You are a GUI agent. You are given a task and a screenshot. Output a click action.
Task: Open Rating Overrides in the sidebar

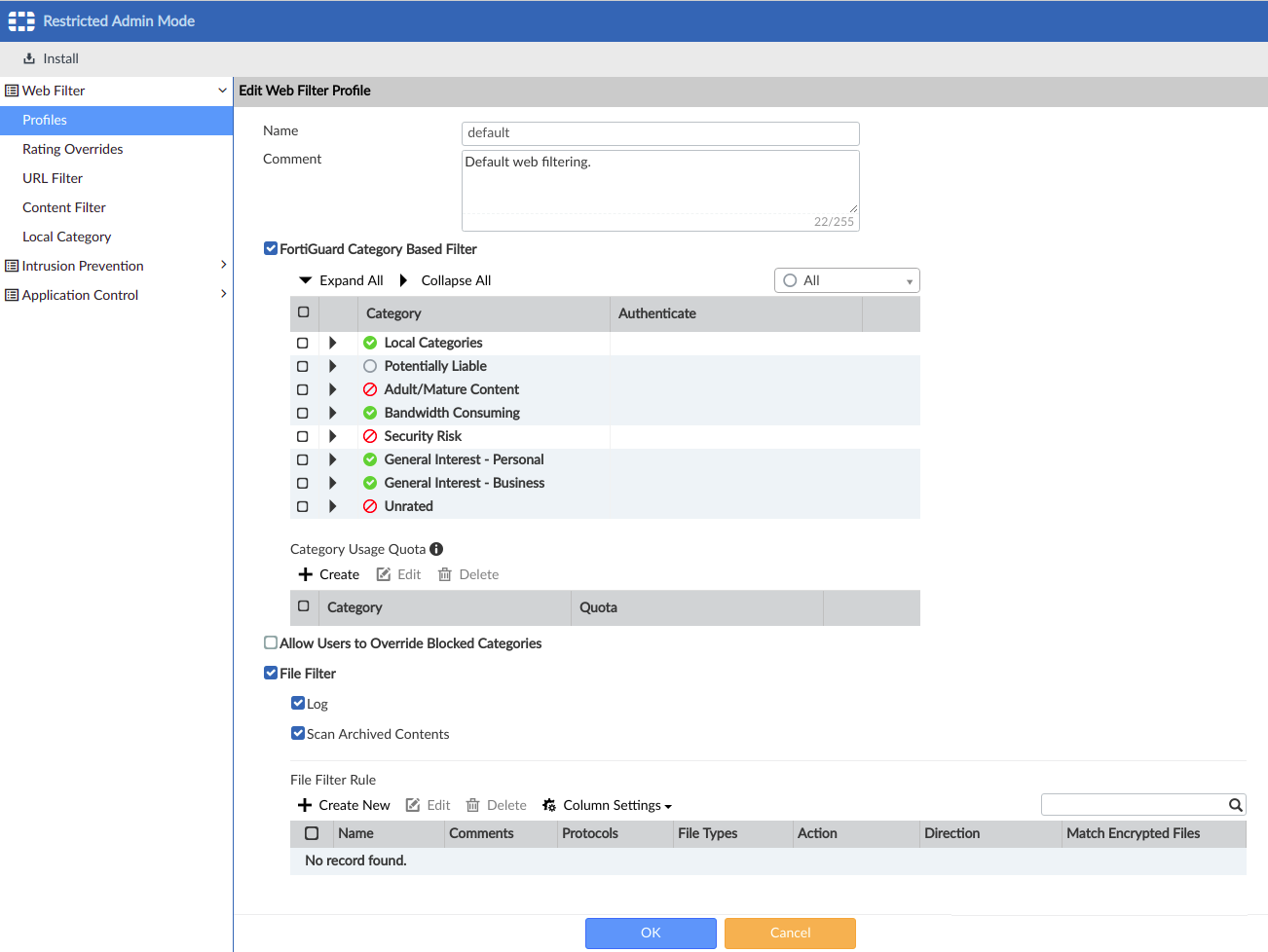[x=73, y=149]
